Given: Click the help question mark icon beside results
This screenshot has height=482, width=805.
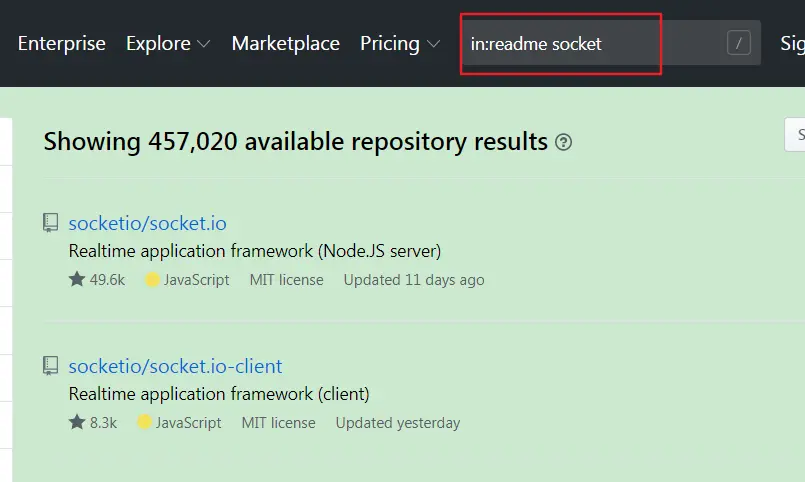Looking at the screenshot, I should pyautogui.click(x=564, y=142).
